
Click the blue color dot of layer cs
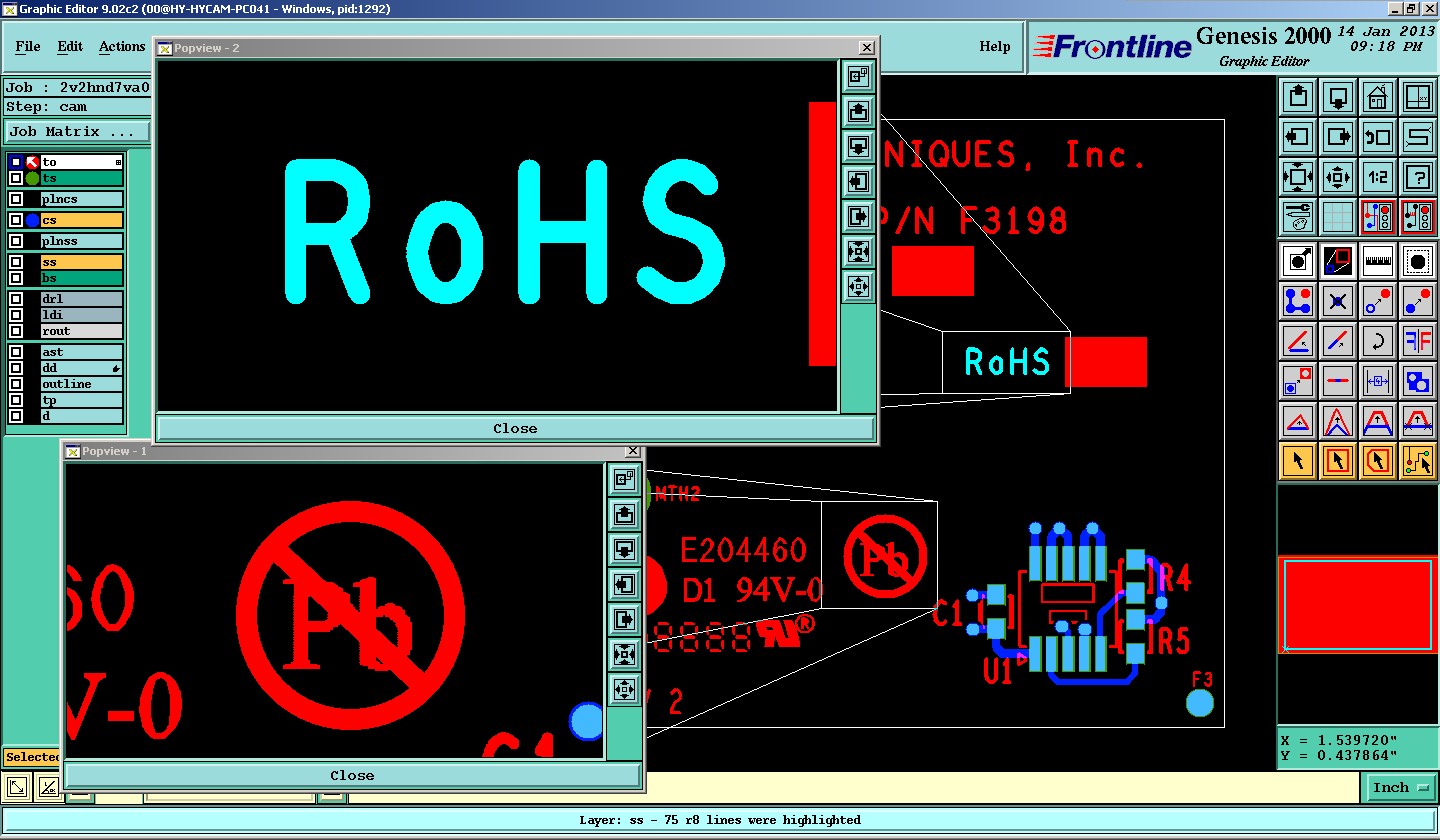pyautogui.click(x=32, y=220)
